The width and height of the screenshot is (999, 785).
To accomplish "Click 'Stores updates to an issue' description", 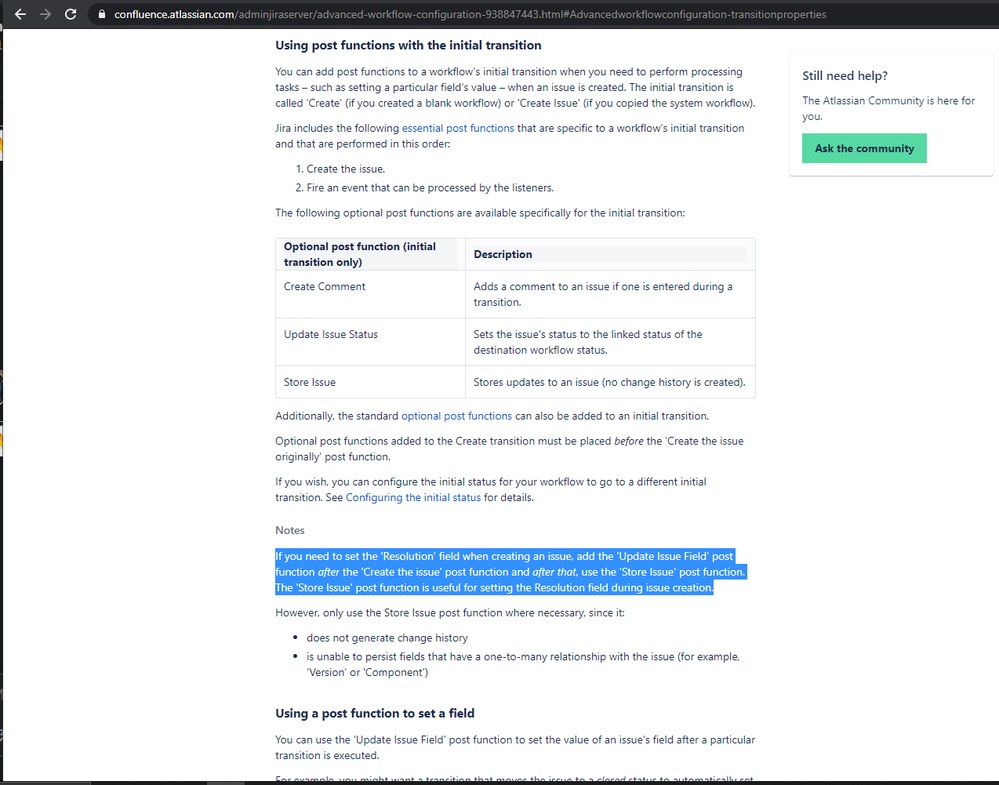I will point(609,382).
